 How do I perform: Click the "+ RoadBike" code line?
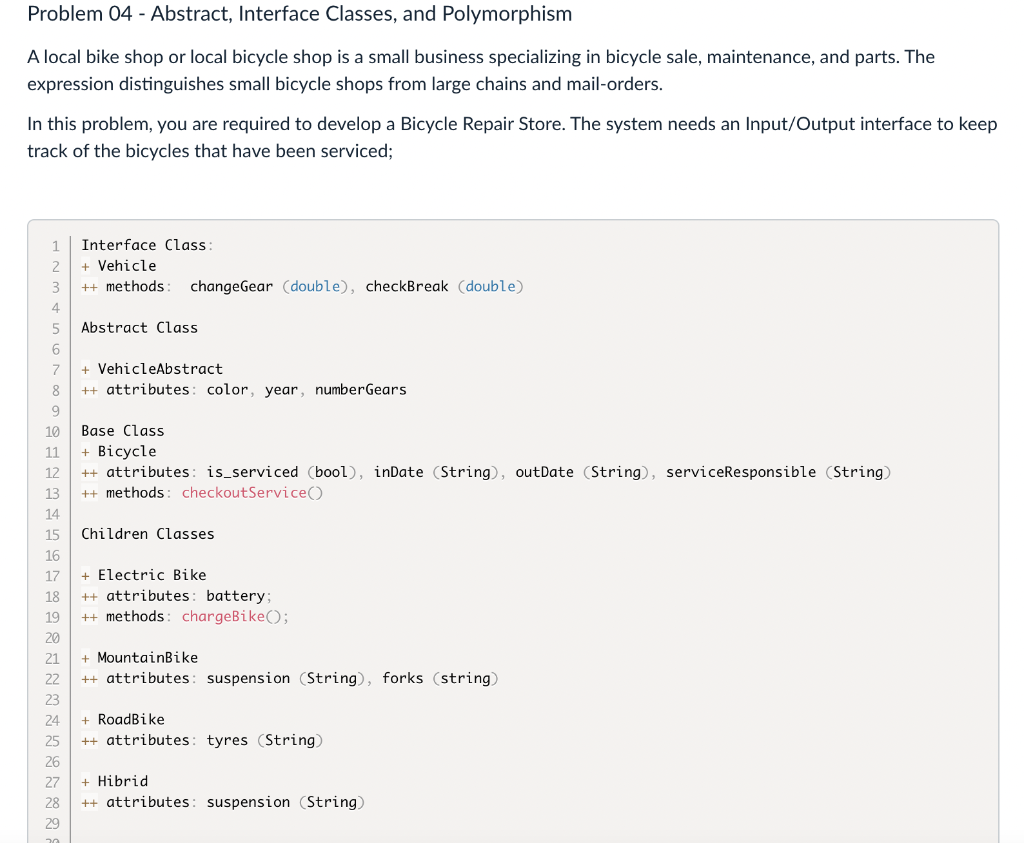(123, 720)
